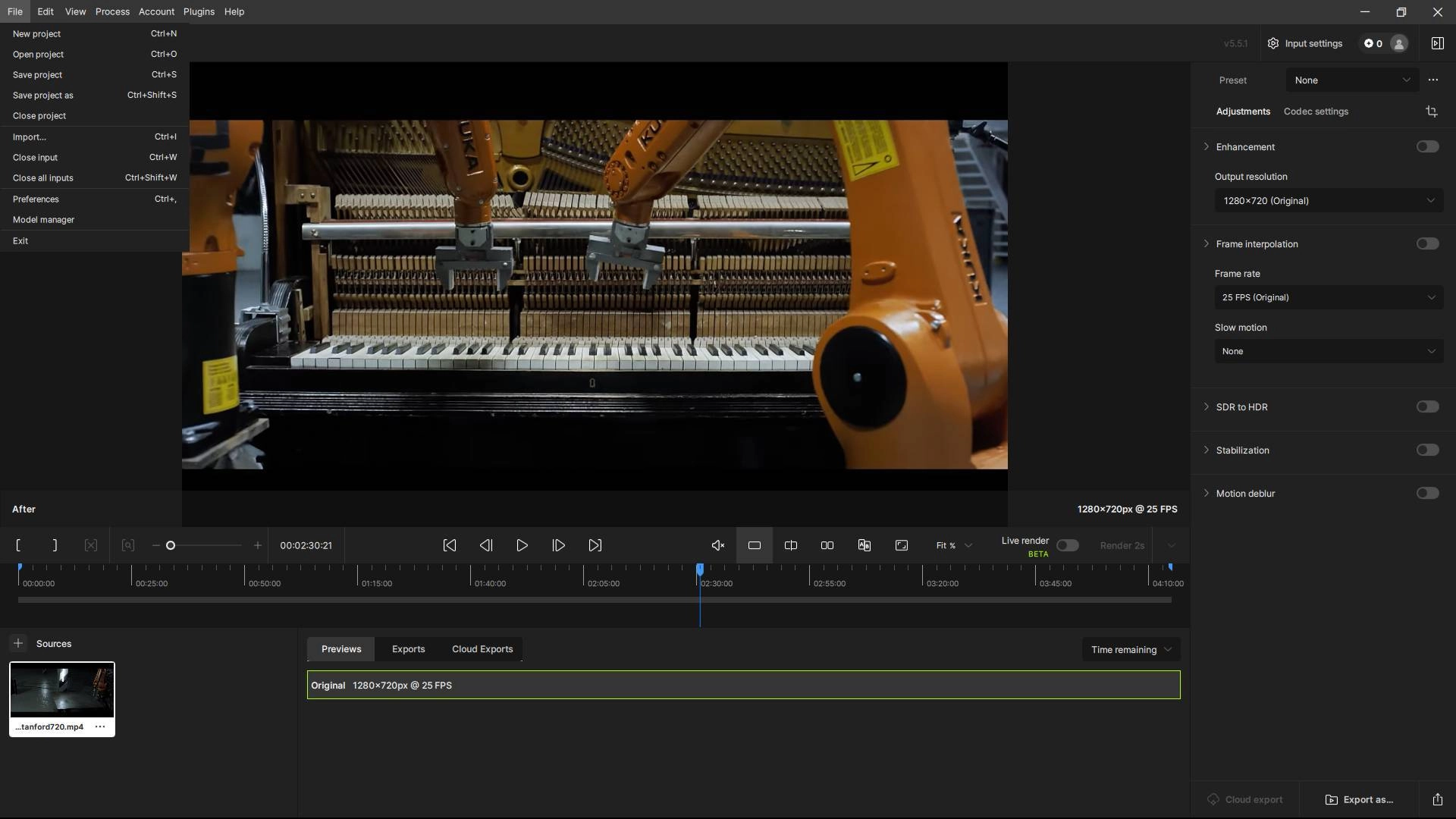Switch to Codec settings tab

point(1316,111)
